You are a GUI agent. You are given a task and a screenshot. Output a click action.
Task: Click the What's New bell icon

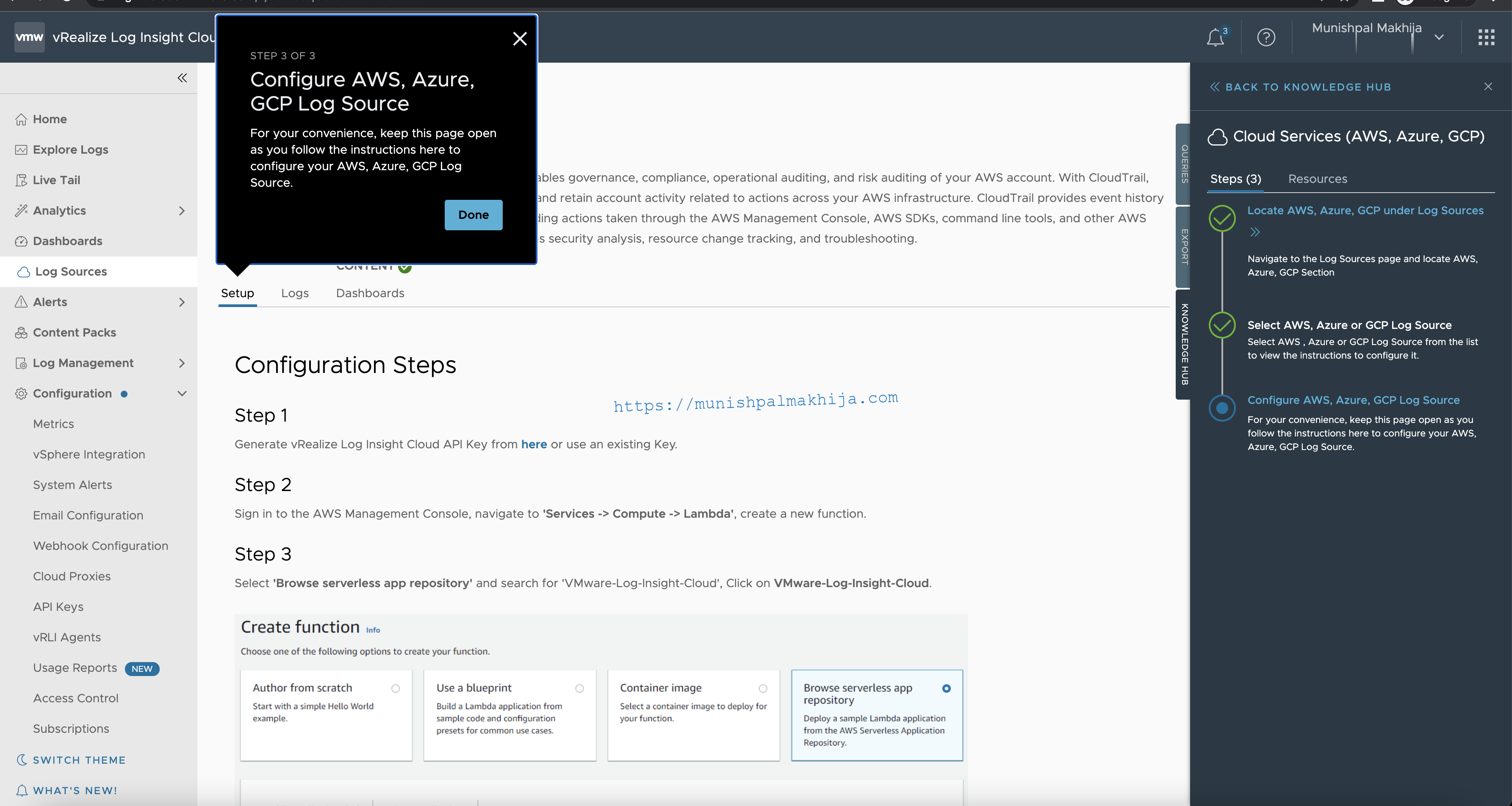(22, 790)
